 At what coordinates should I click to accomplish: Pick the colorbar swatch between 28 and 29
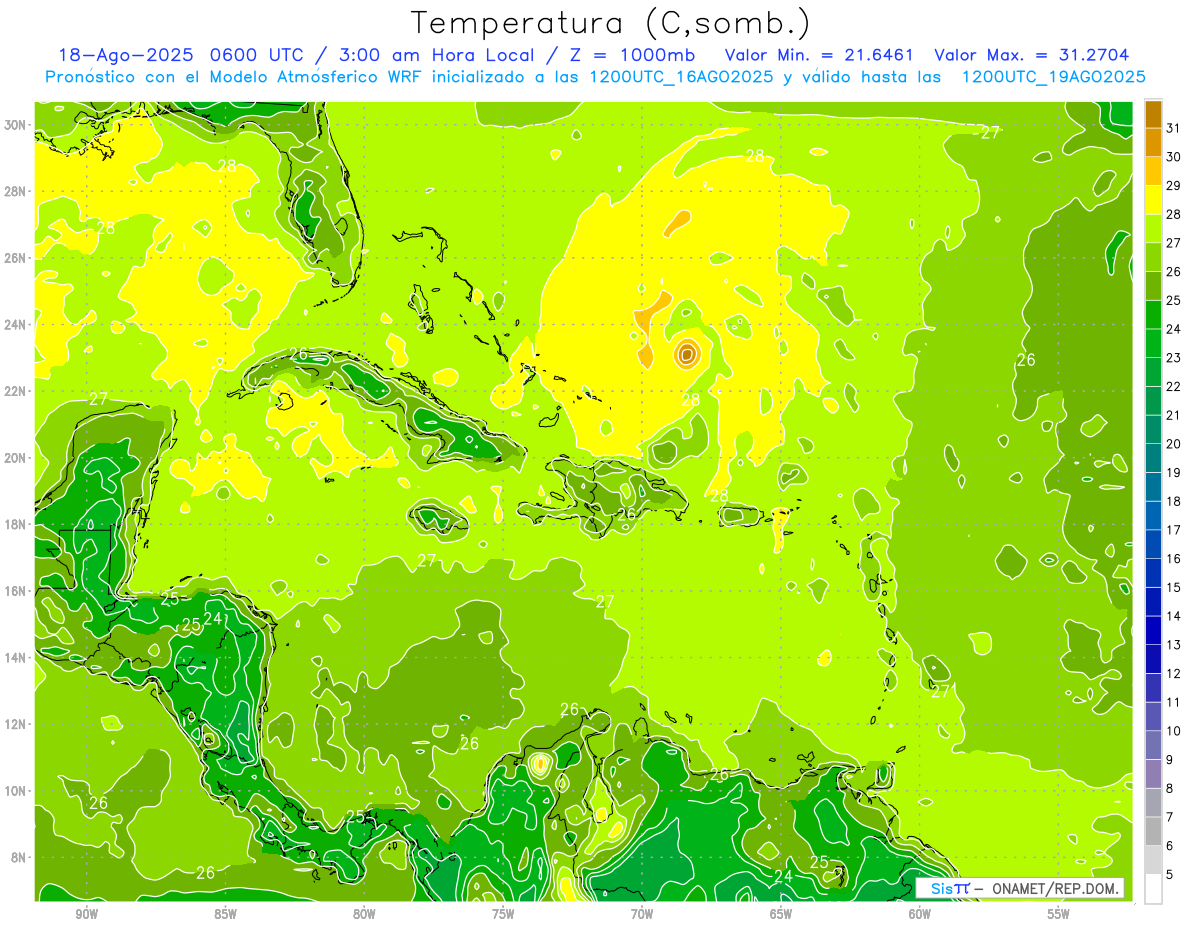1153,200
